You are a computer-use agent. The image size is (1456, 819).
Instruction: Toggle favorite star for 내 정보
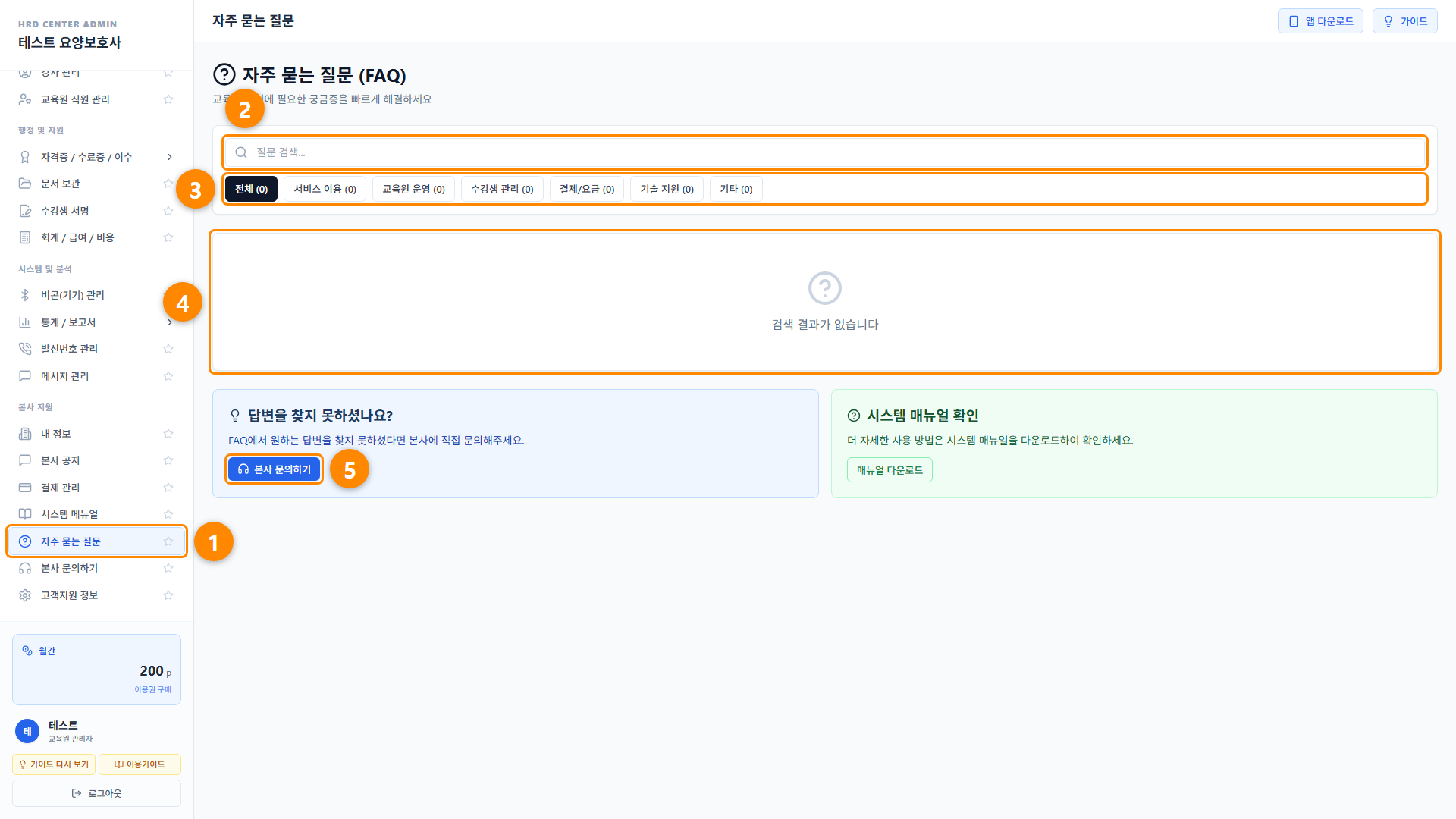(168, 434)
